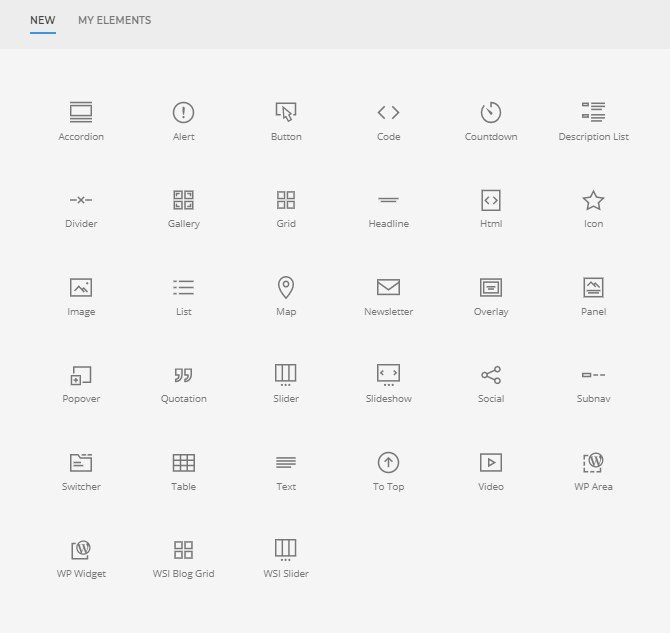Insert a WP Widget element
Viewport: 670px width, 633px height.
coord(81,559)
